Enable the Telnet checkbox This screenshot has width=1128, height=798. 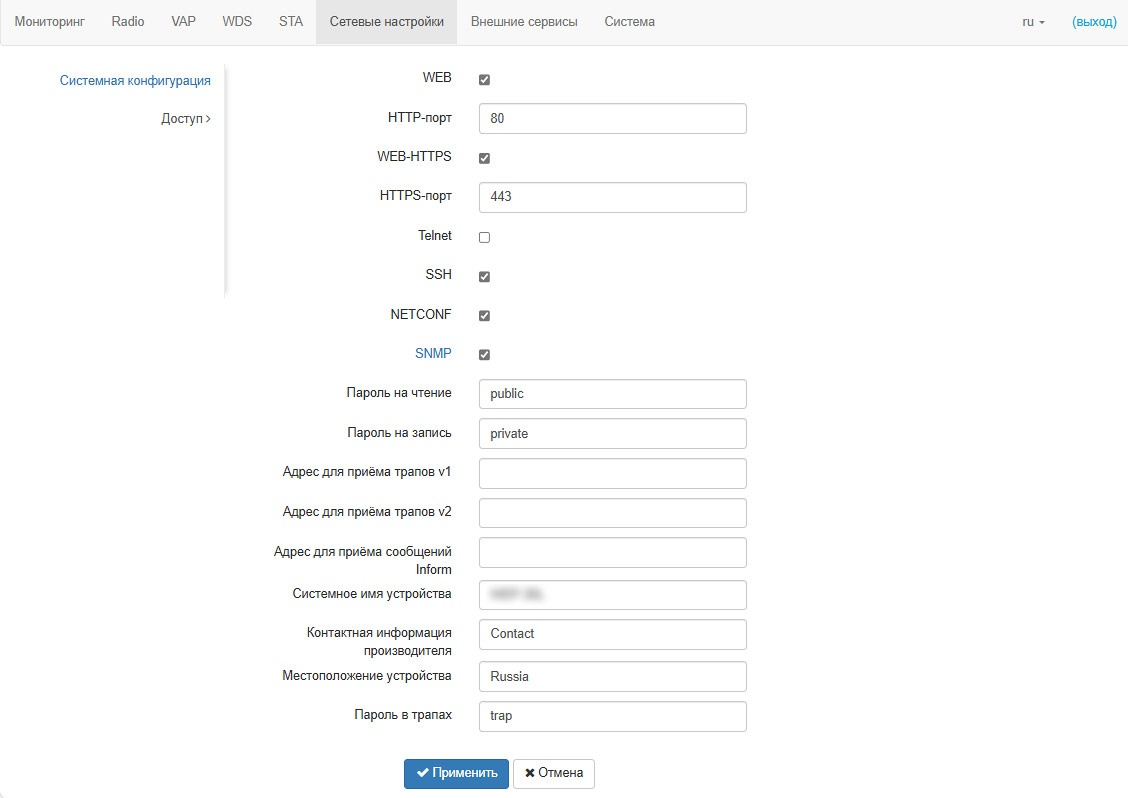tap(485, 237)
